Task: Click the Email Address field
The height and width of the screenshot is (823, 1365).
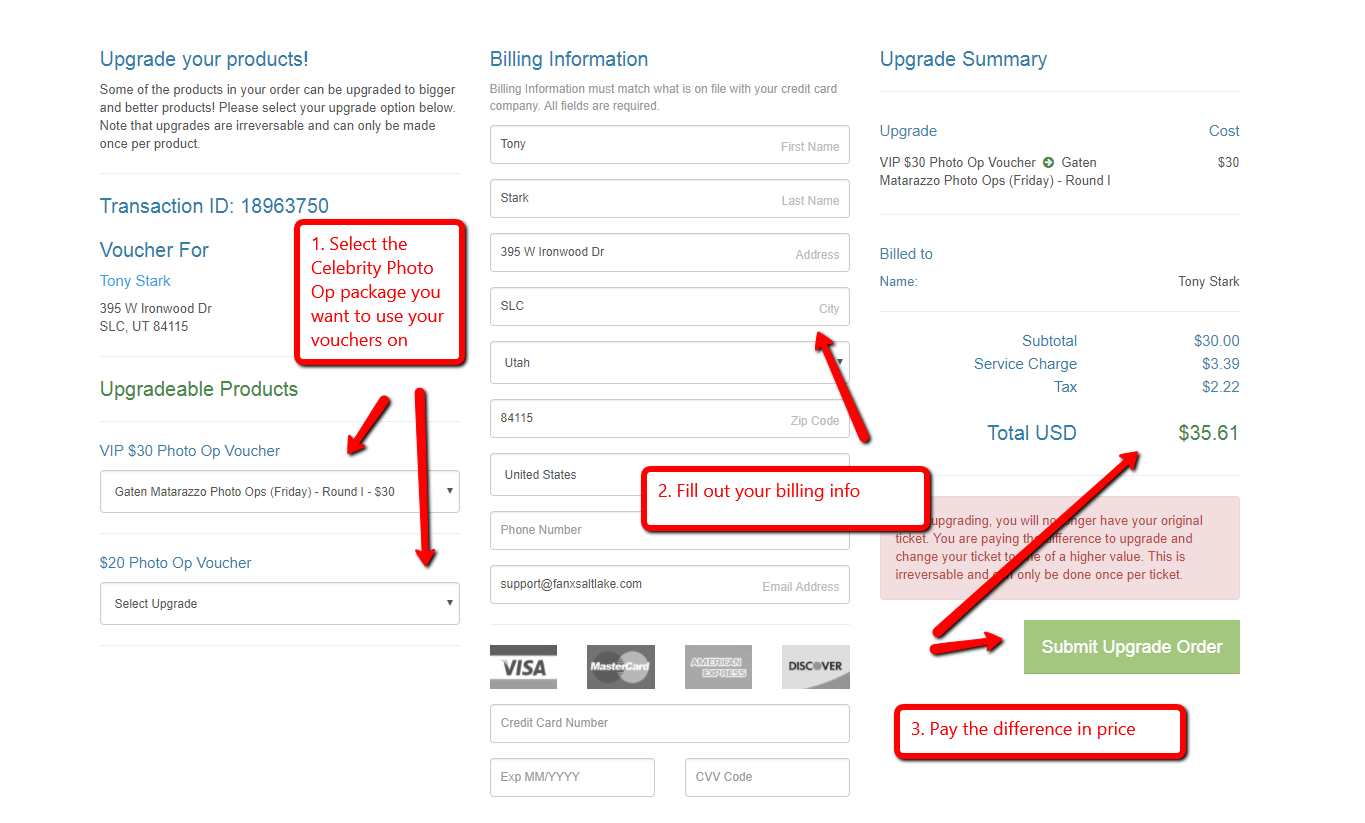Action: click(669, 585)
